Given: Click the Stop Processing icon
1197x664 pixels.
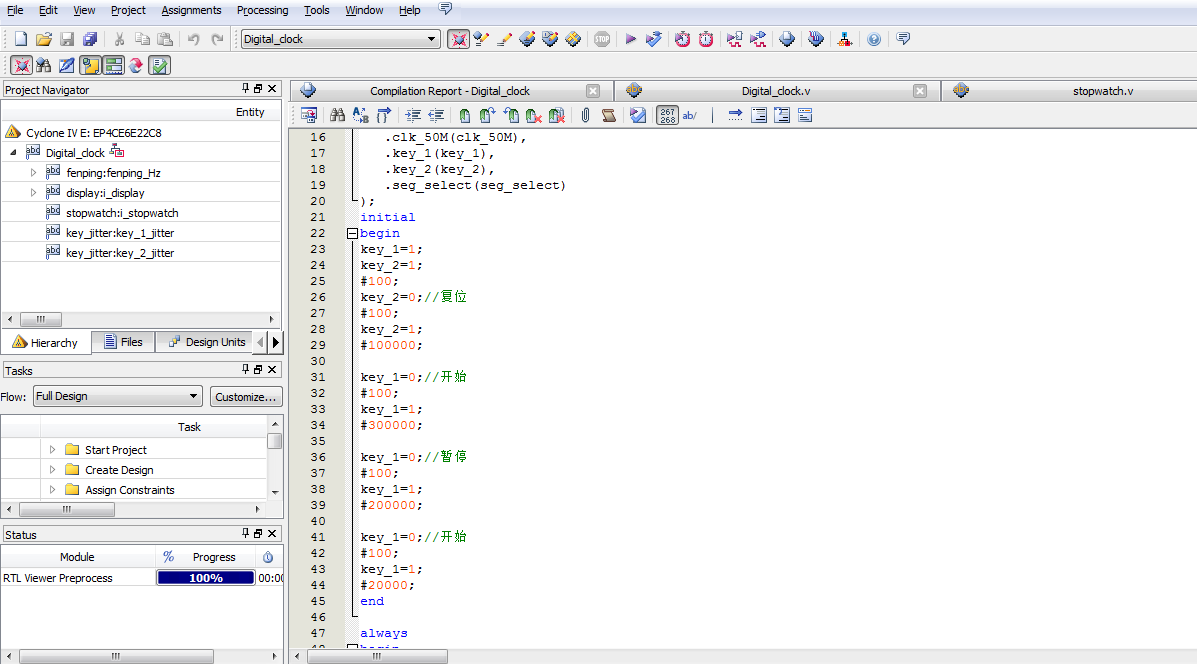Looking at the screenshot, I should click(x=601, y=39).
